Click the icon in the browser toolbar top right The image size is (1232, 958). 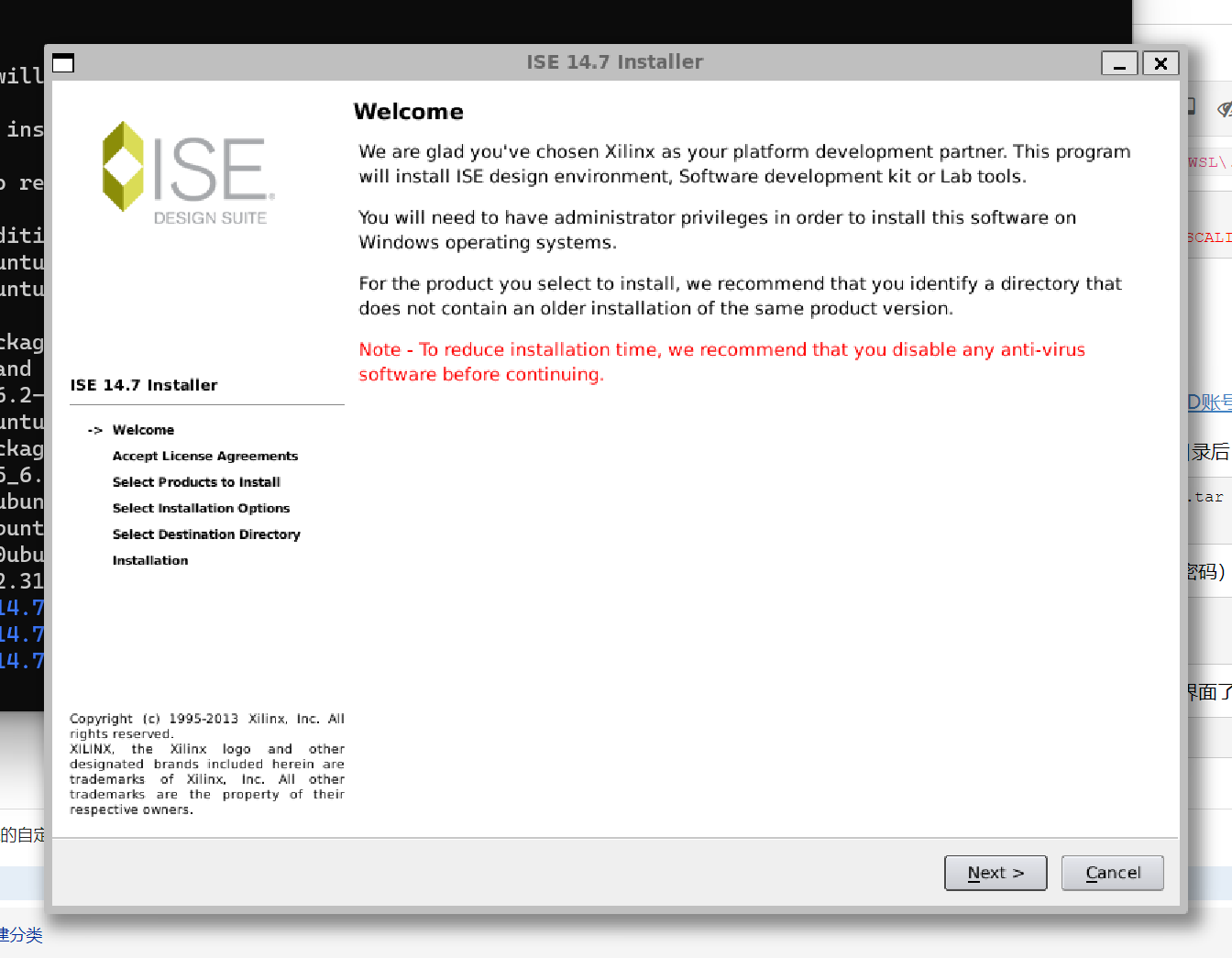tap(1225, 107)
